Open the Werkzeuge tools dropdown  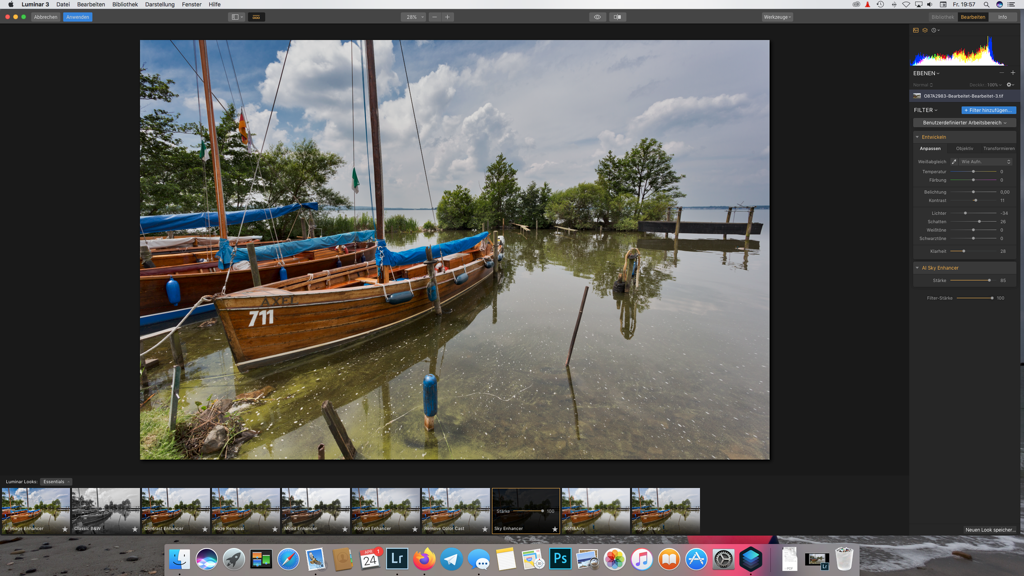777,17
